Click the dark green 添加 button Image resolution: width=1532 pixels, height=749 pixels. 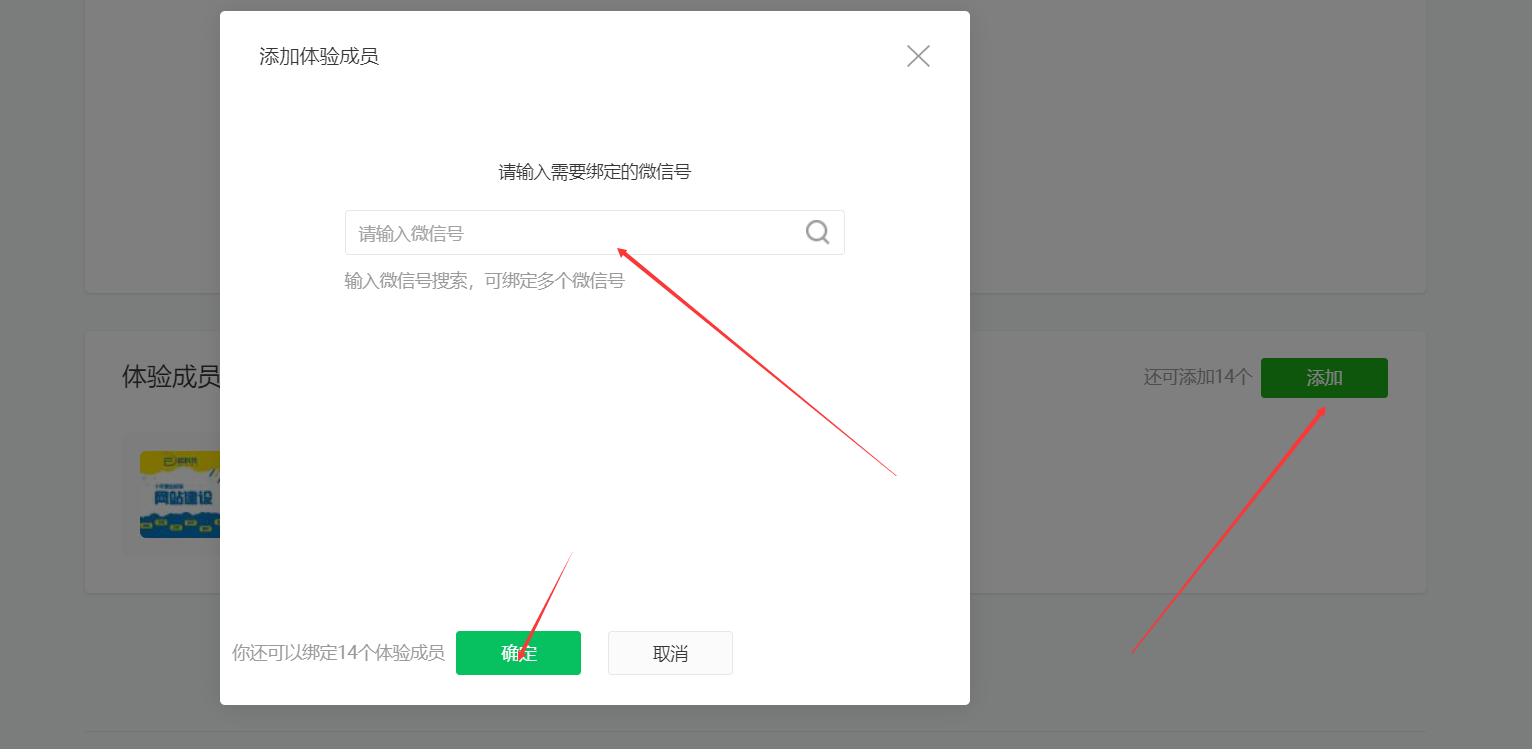tap(1324, 378)
